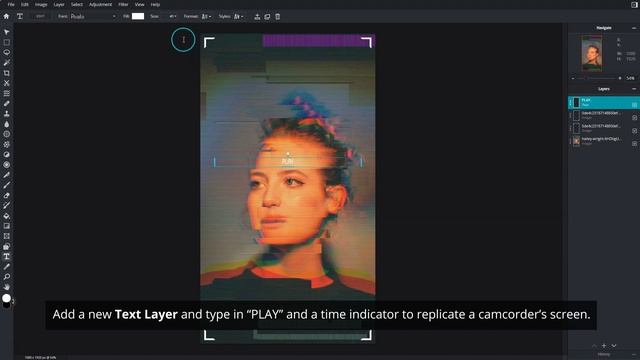Open the Styles dropdown
The height and width of the screenshot is (360, 640).
[x=239, y=16]
